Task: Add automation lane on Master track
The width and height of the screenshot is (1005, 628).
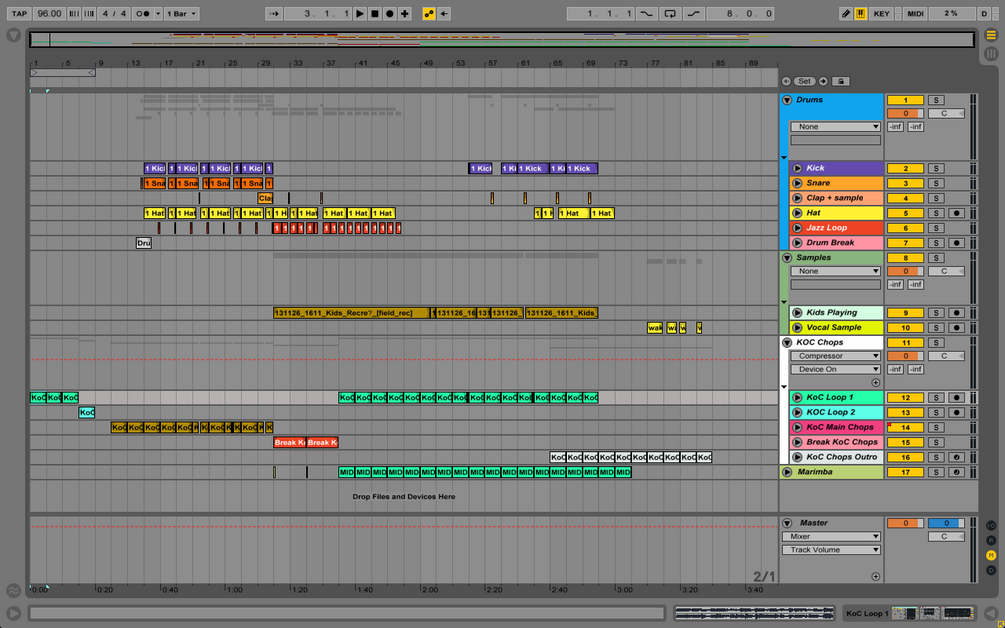Action: click(876, 577)
